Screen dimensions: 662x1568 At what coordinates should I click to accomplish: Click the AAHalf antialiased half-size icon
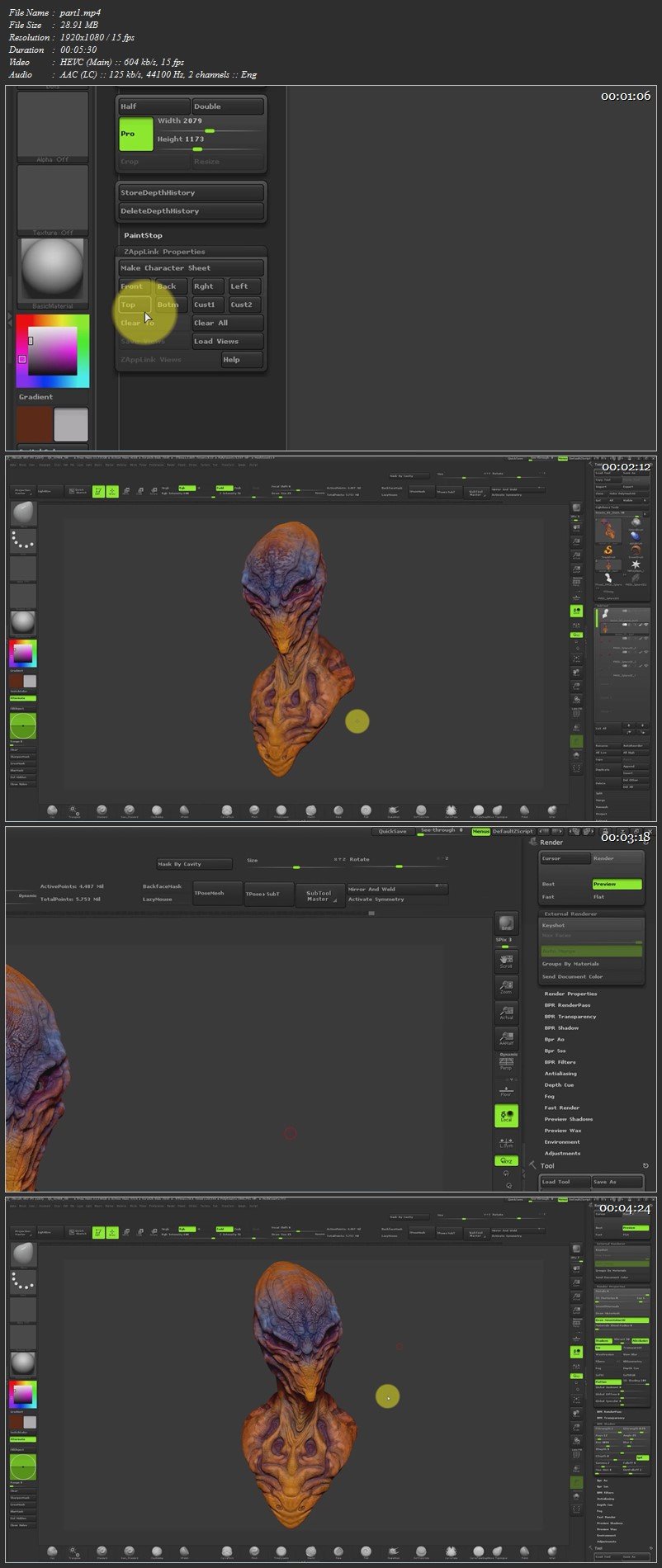click(x=506, y=1038)
